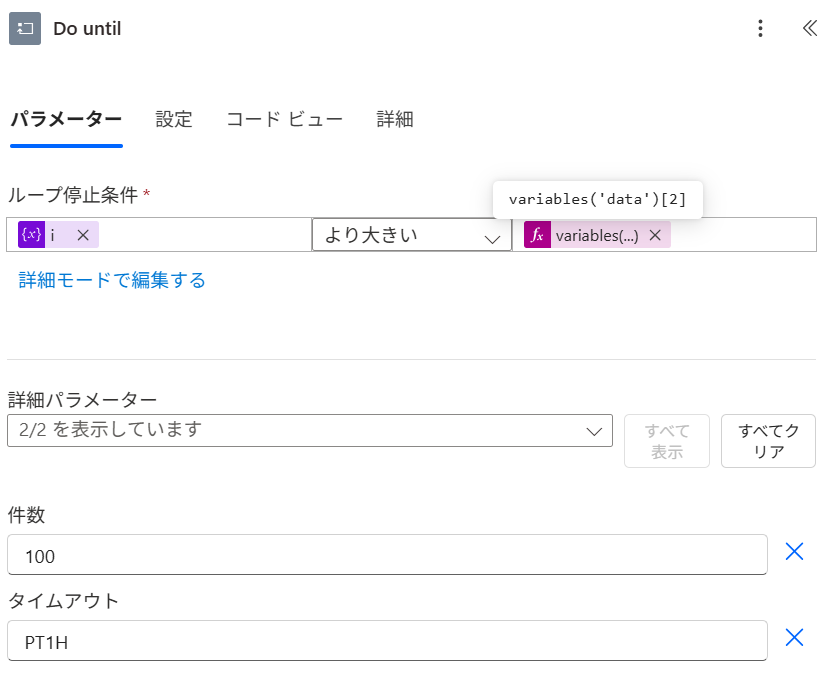The height and width of the screenshot is (685, 827).
Task: Open the three-dot options menu
Action: (x=760, y=28)
